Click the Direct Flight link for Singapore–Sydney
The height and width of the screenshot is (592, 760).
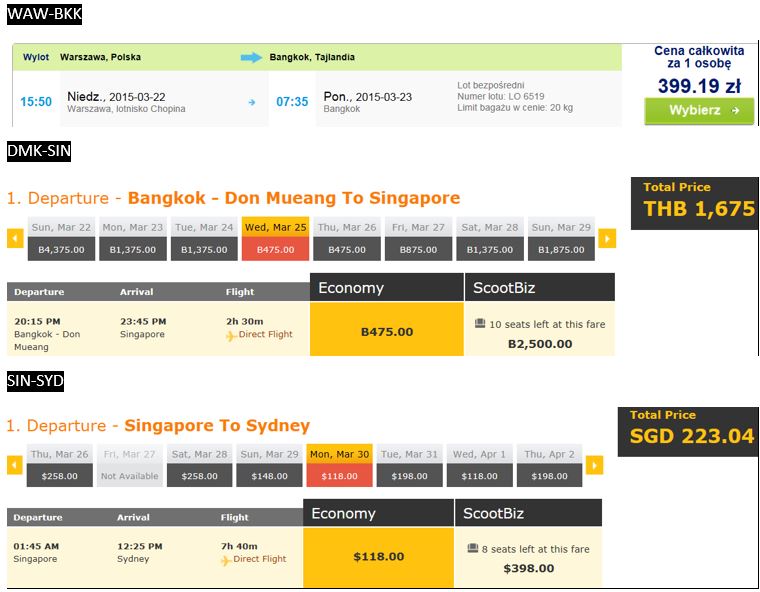click(x=260, y=559)
